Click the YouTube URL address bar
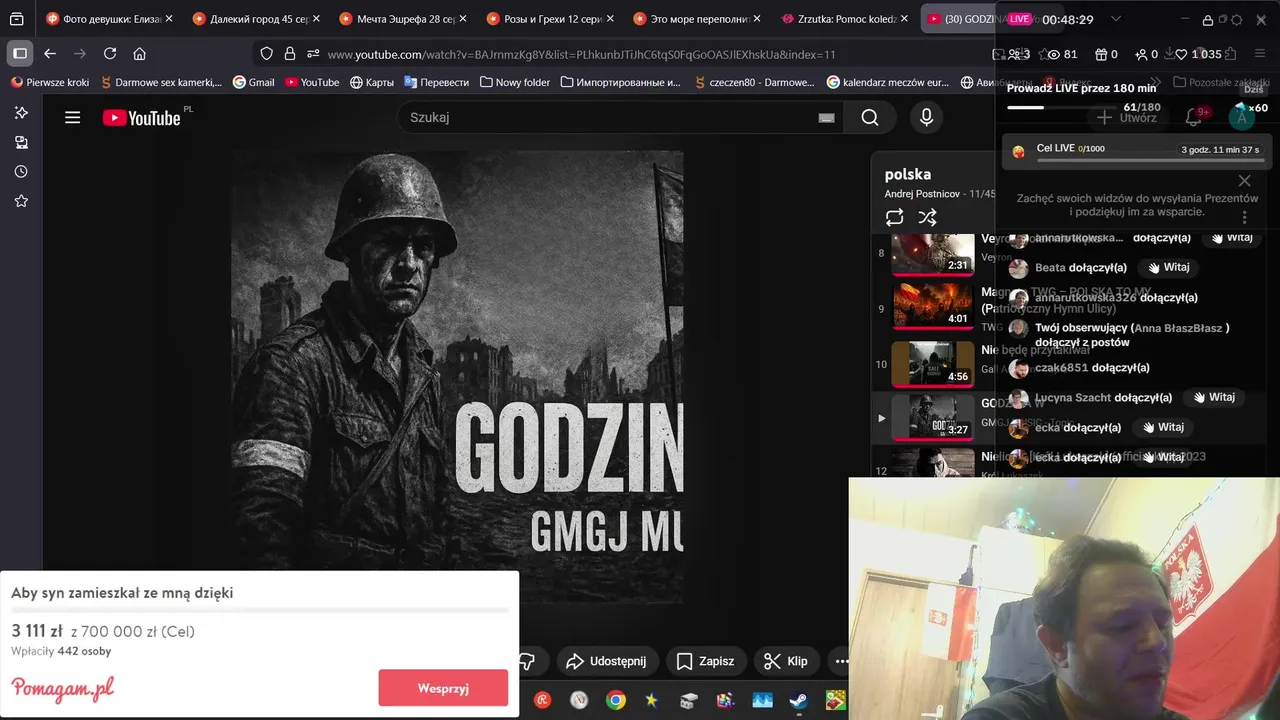This screenshot has width=1280, height=720. click(581, 54)
